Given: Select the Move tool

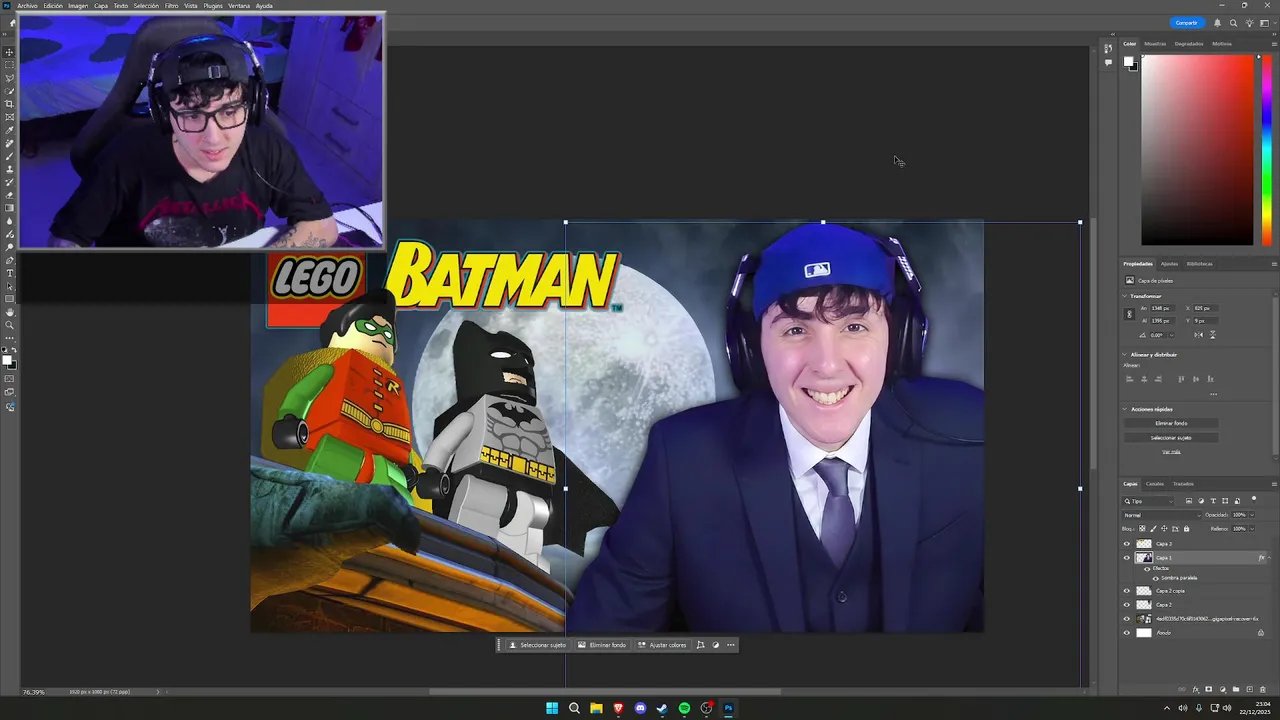Looking at the screenshot, I should (x=10, y=52).
